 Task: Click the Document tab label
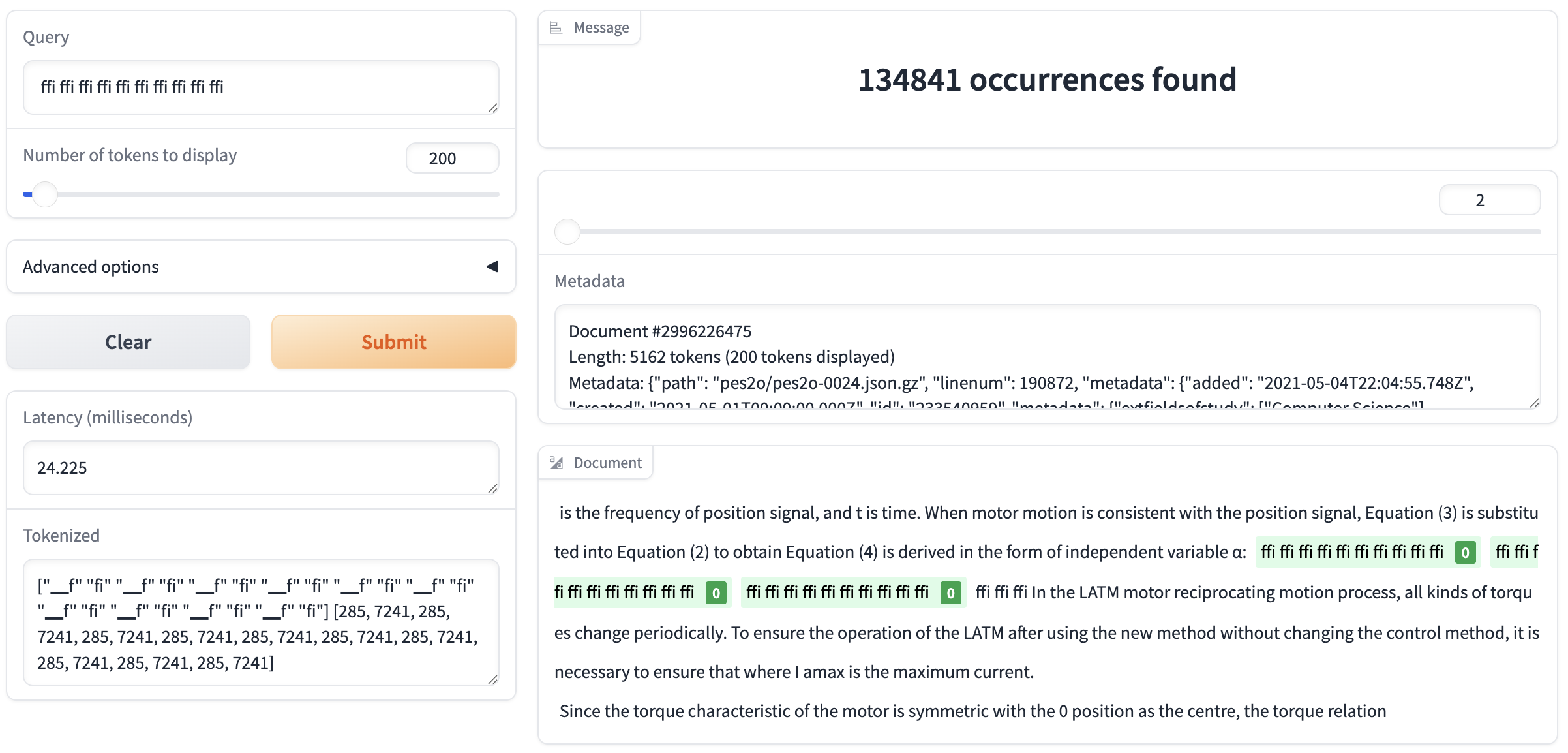click(x=607, y=463)
